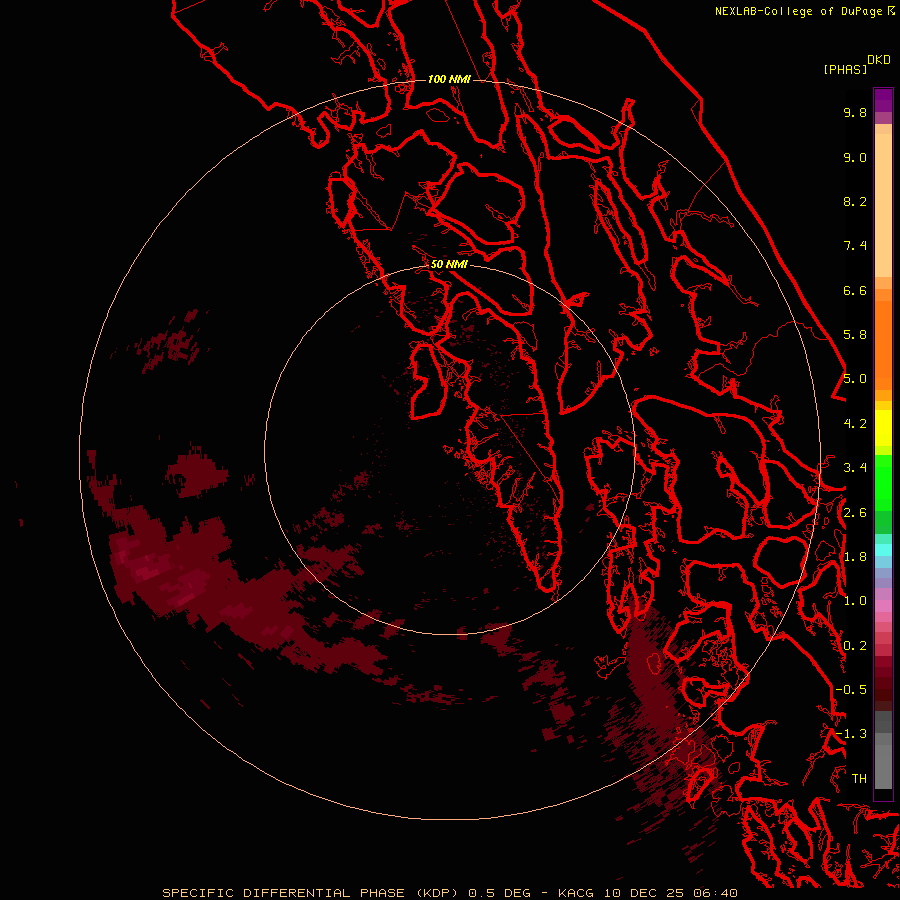Click the 9.8 value on the color scale
The image size is (900, 900).
click(855, 112)
